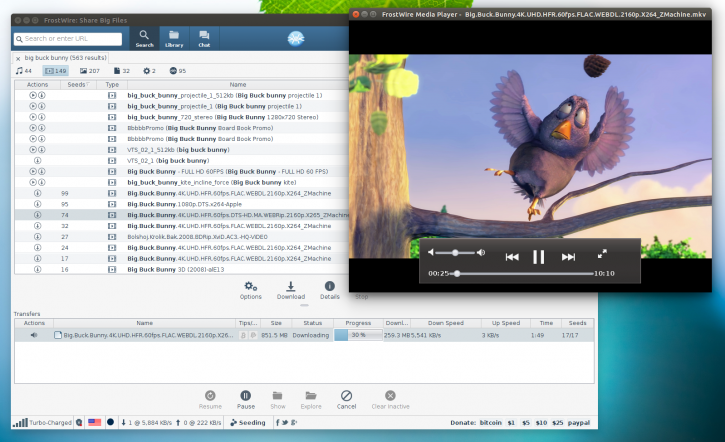
Task: Sort results by Name column header
Action: [x=238, y=85]
